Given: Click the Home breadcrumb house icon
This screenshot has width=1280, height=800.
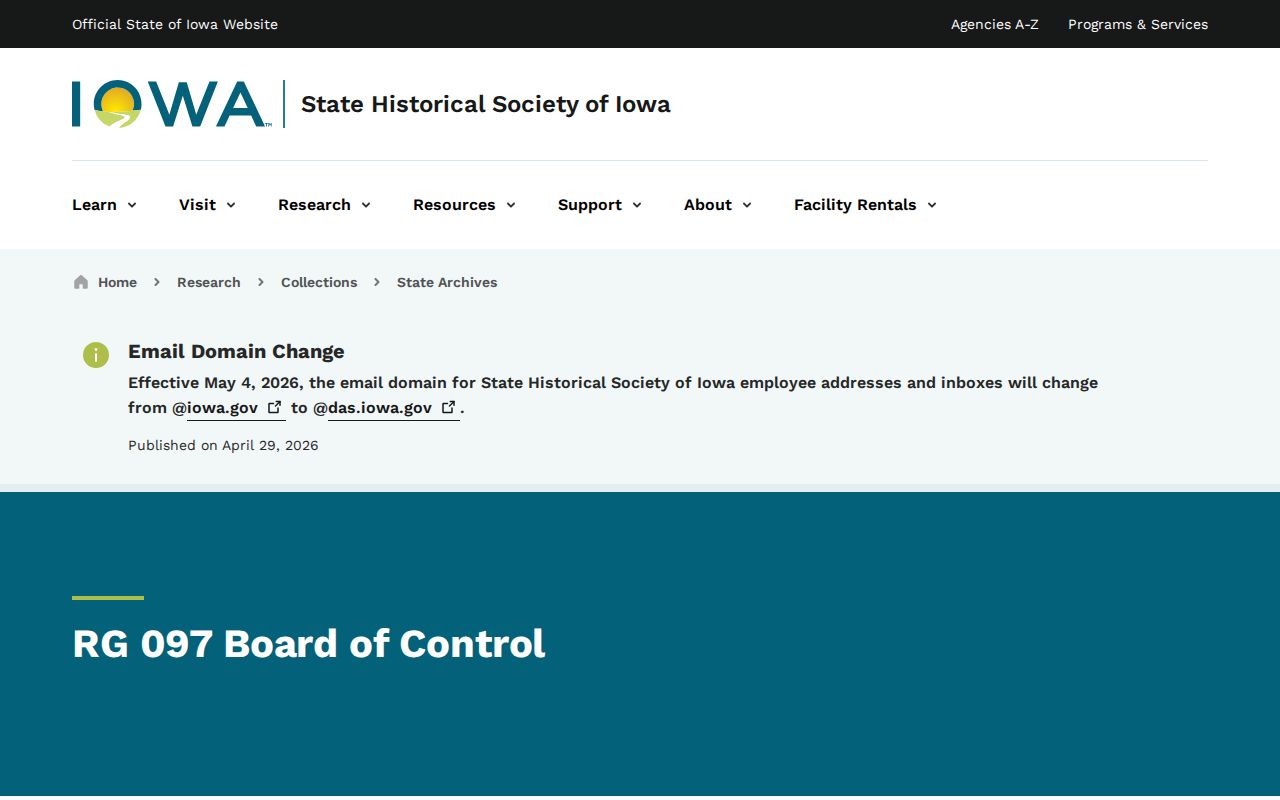Looking at the screenshot, I should pyautogui.click(x=81, y=282).
